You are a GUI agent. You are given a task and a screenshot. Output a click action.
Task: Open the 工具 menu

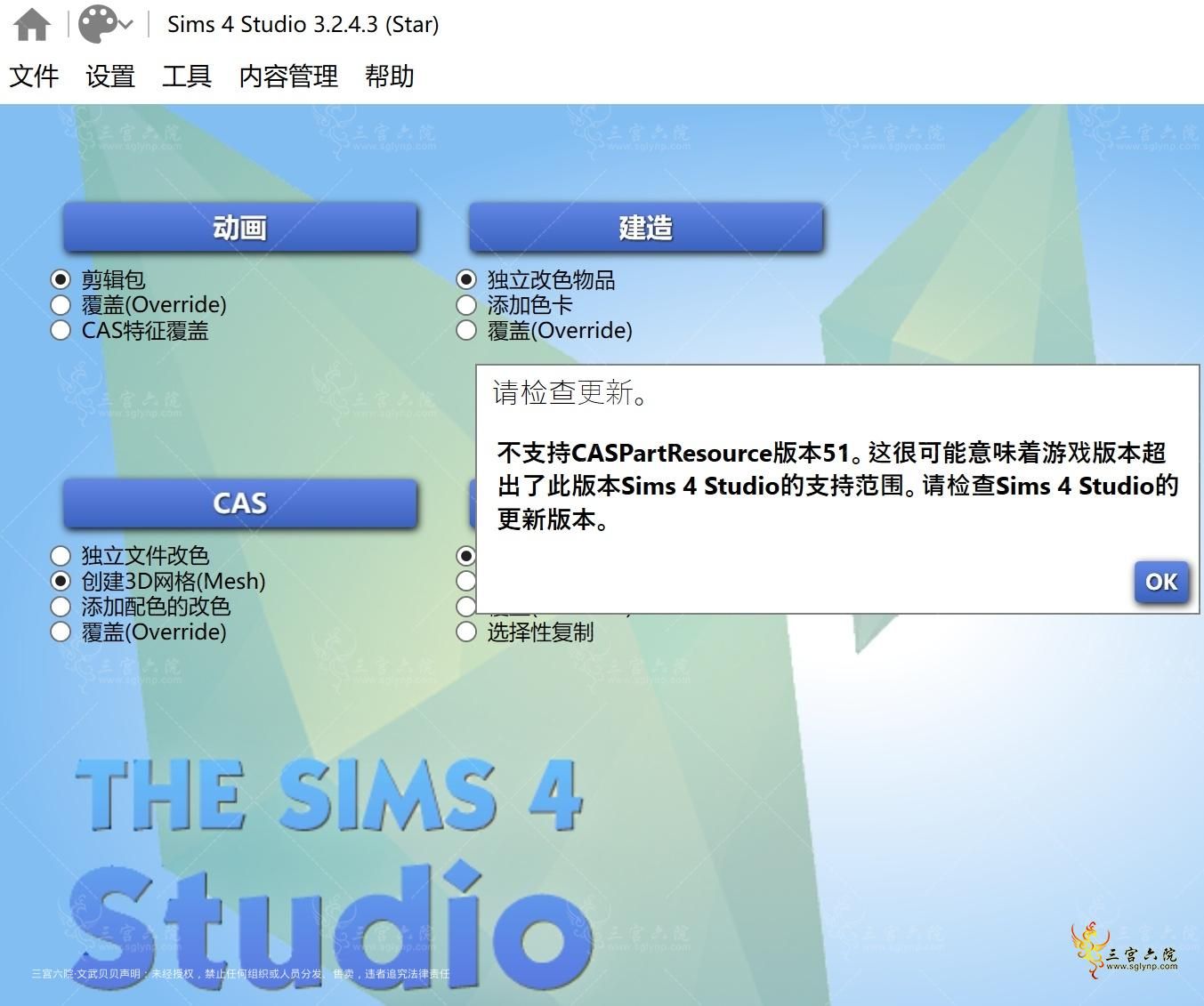point(187,76)
